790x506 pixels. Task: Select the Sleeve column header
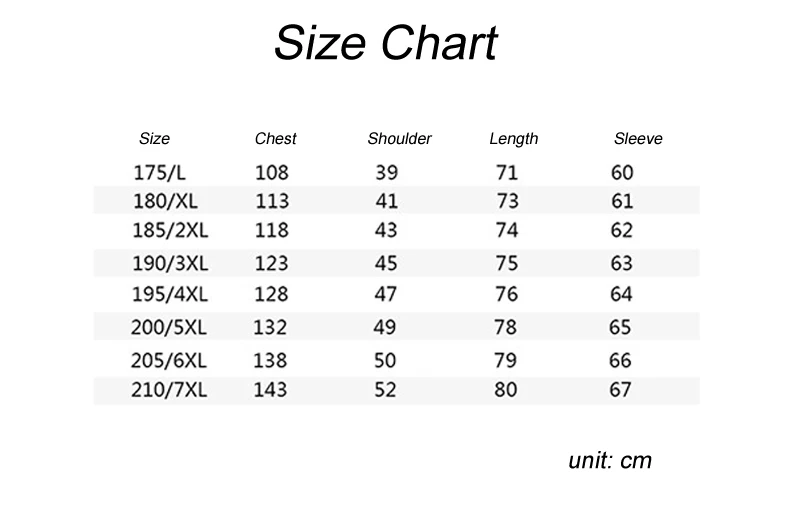(638, 139)
